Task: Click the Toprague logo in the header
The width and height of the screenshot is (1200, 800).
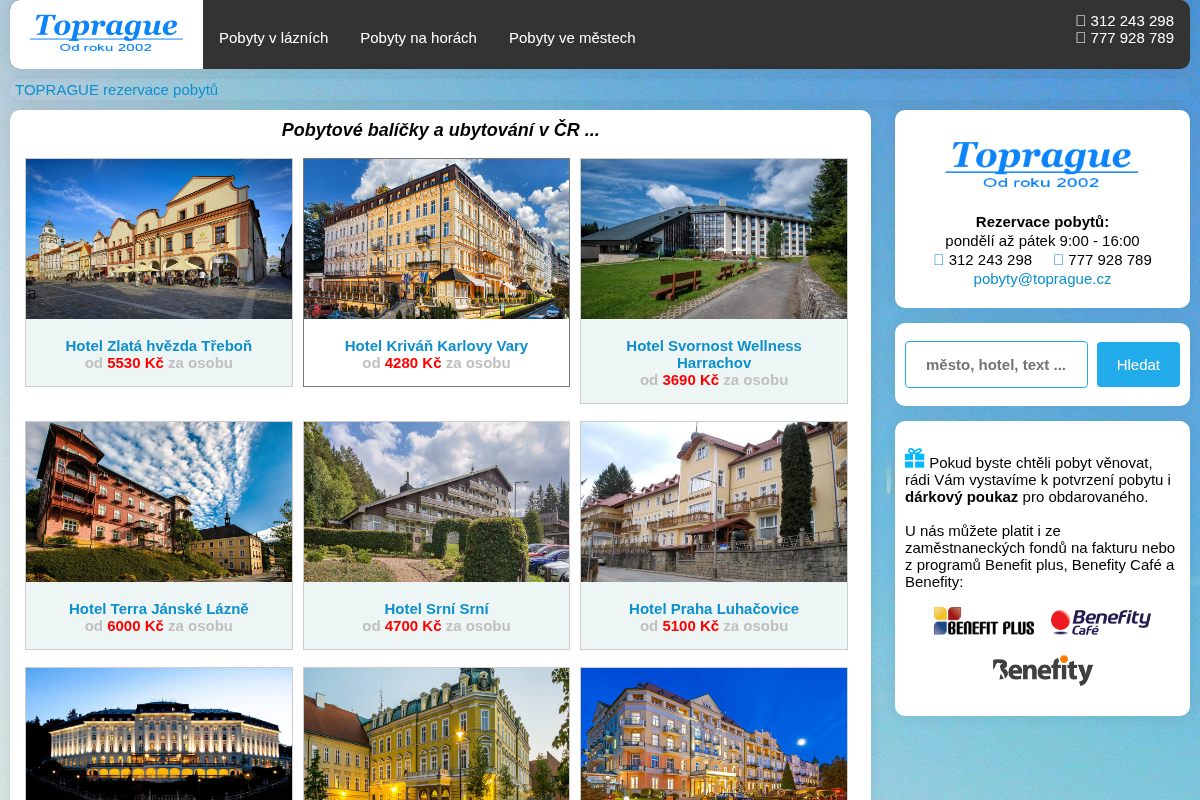Action: pyautogui.click(x=106, y=34)
